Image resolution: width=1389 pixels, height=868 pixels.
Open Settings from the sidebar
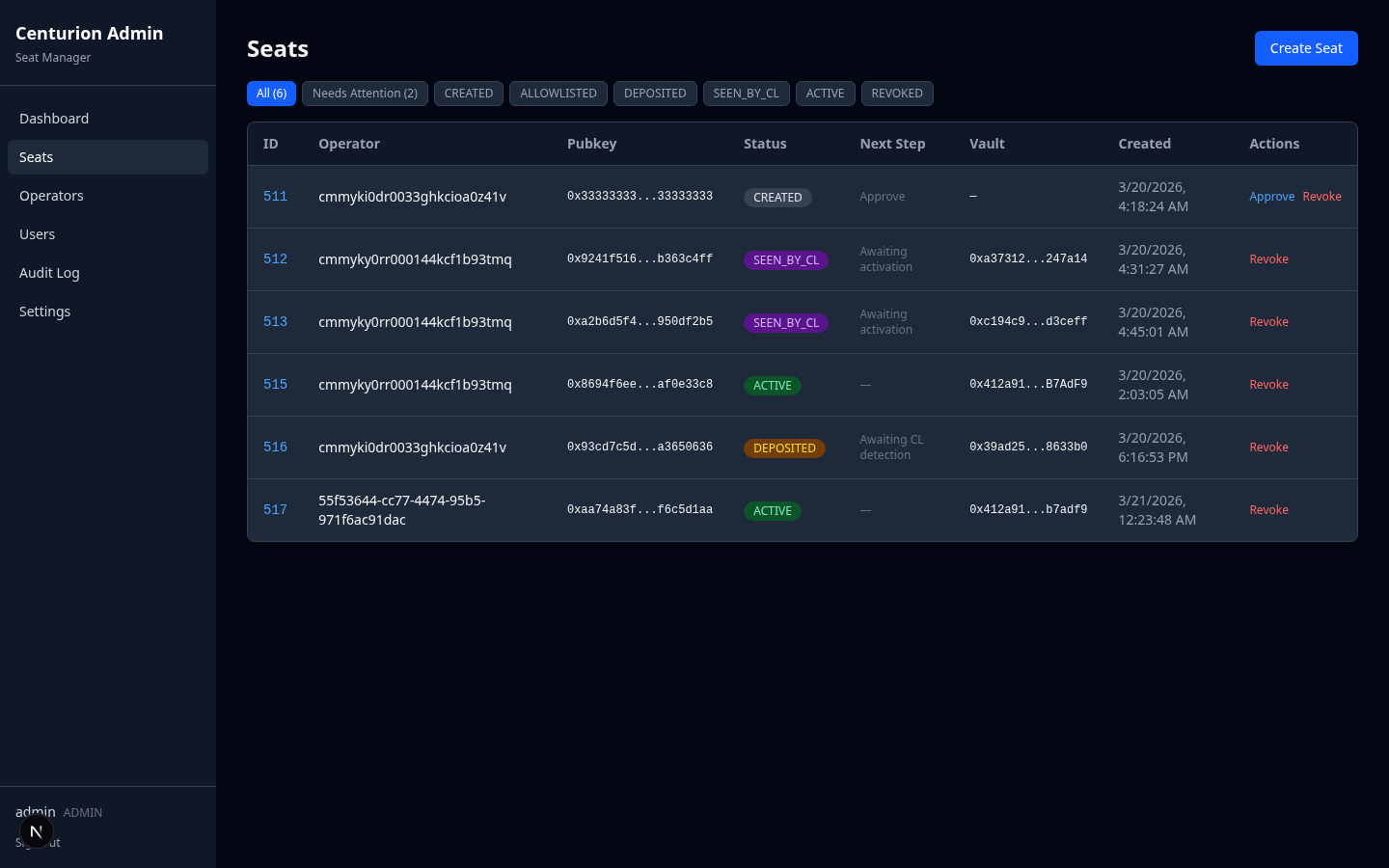[44, 312]
